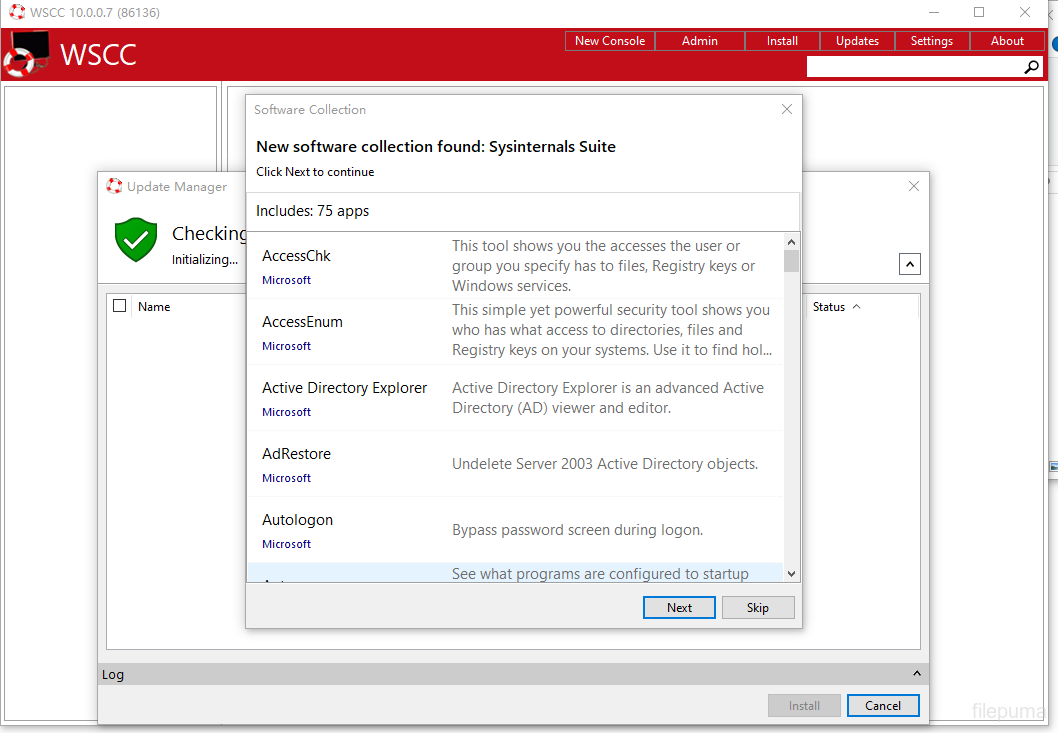This screenshot has width=1058, height=733.
Task: Click the app list scrollbar thumb
Action: (791, 262)
